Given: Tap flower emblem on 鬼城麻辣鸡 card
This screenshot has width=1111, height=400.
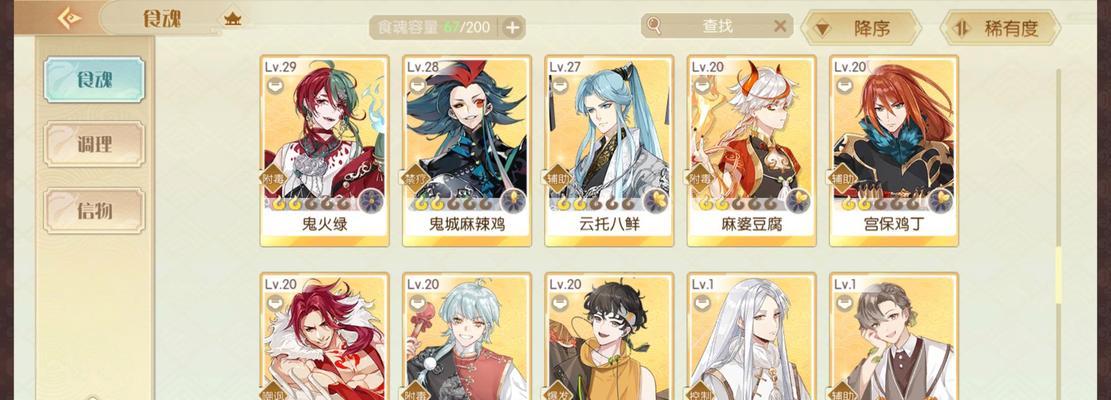Looking at the screenshot, I should 513,201.
